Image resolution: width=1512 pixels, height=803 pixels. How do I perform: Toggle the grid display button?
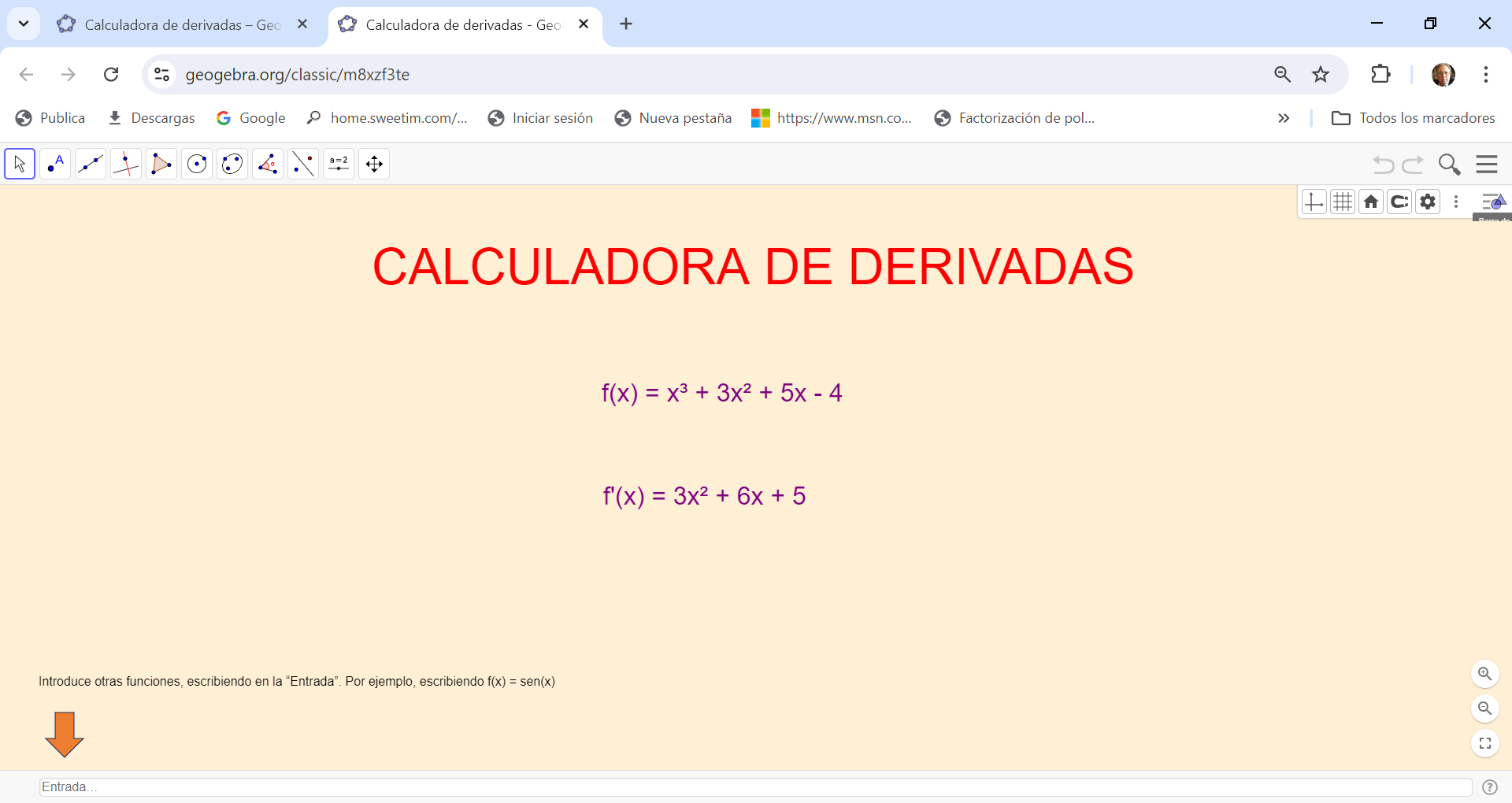coord(1342,202)
